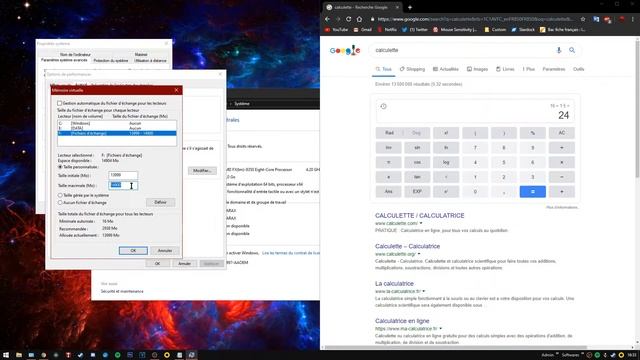
Task: Toggle the Inv calculator key
Action: pos(389,147)
